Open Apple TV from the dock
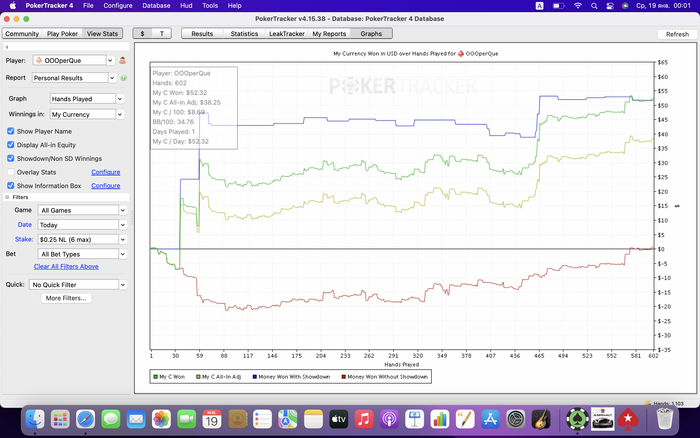The width and height of the screenshot is (700, 438). 338,419
